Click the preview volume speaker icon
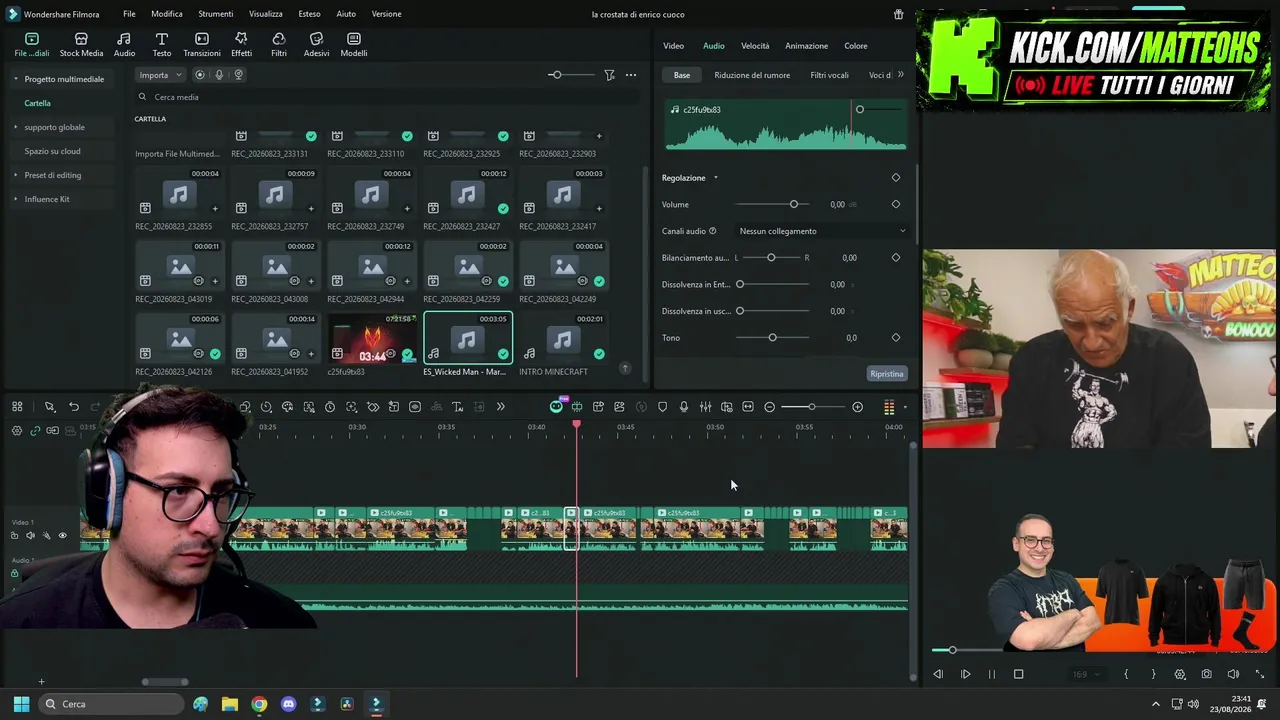 [1233, 674]
